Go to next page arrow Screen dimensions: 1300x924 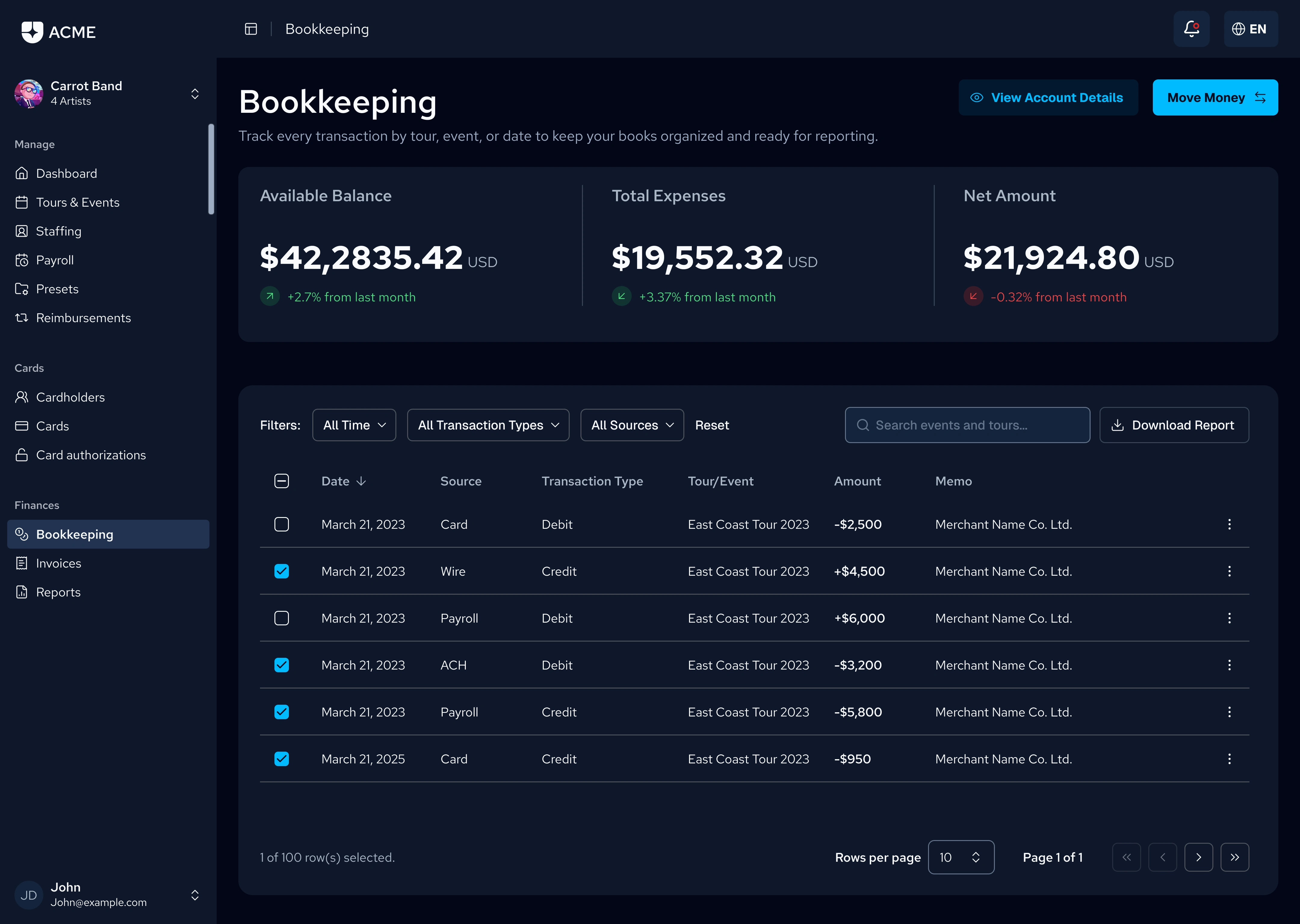point(1198,858)
